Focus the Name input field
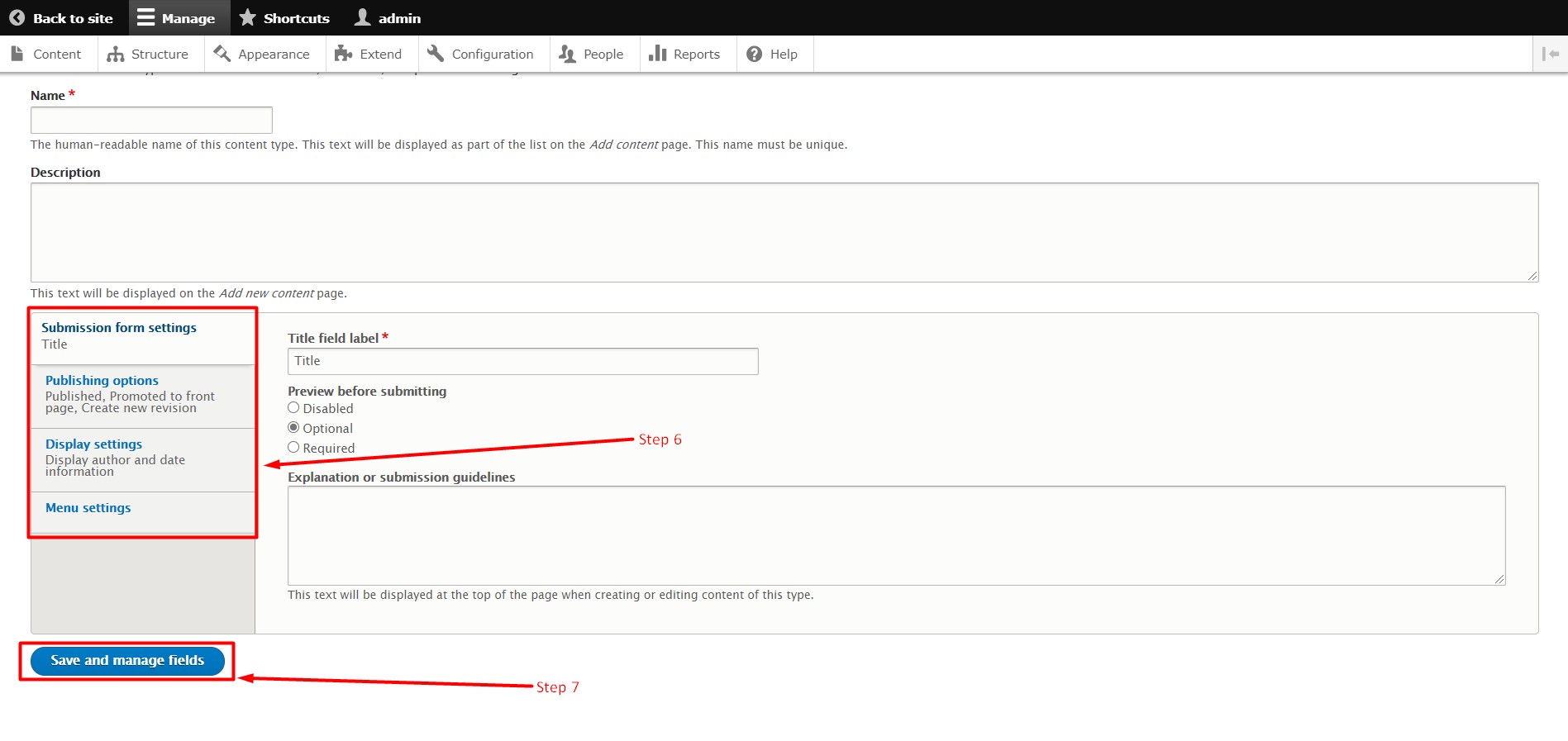 (151, 120)
